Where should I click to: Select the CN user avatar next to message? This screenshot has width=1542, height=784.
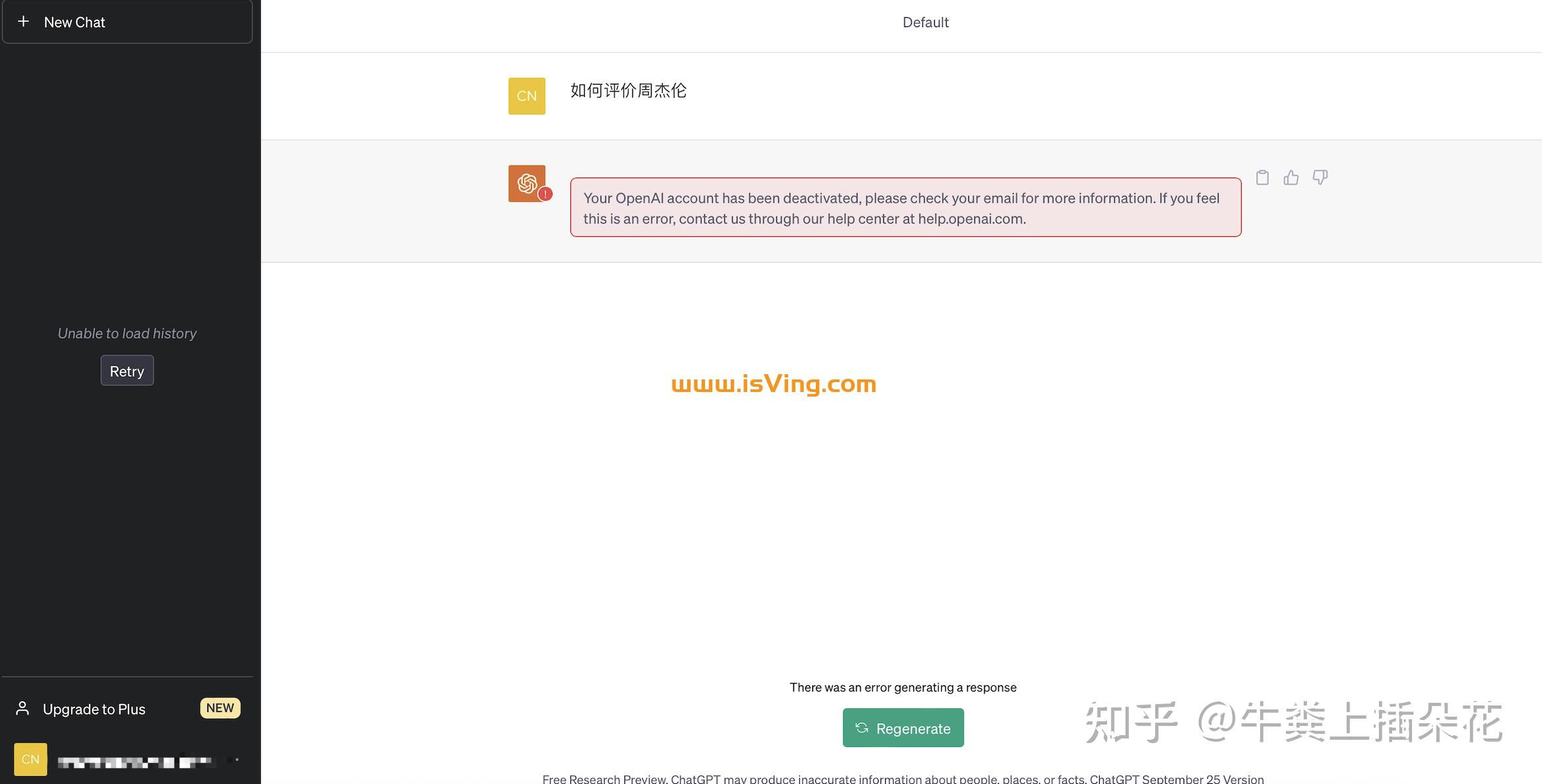coord(526,96)
